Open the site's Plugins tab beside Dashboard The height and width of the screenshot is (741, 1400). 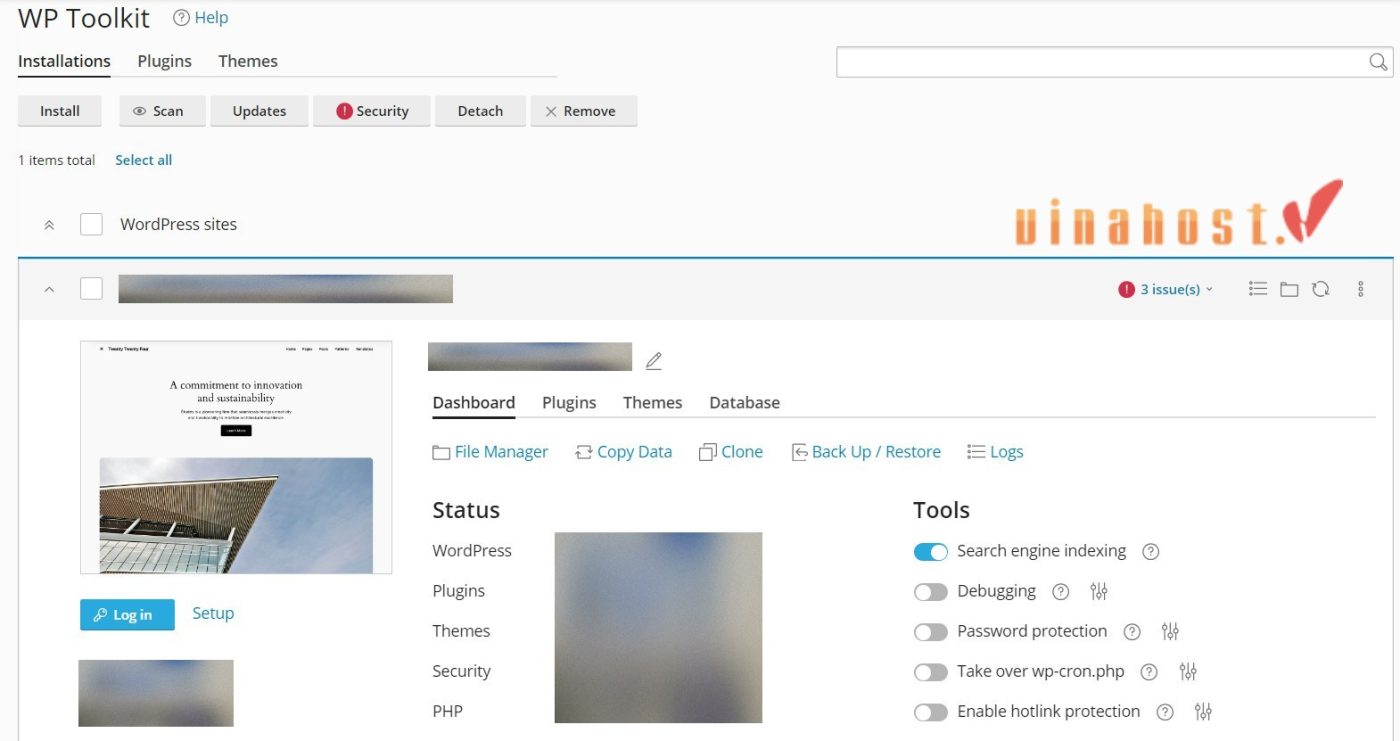(x=569, y=402)
